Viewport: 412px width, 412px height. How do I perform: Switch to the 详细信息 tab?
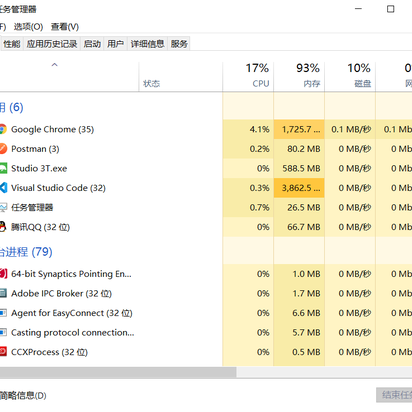(147, 44)
